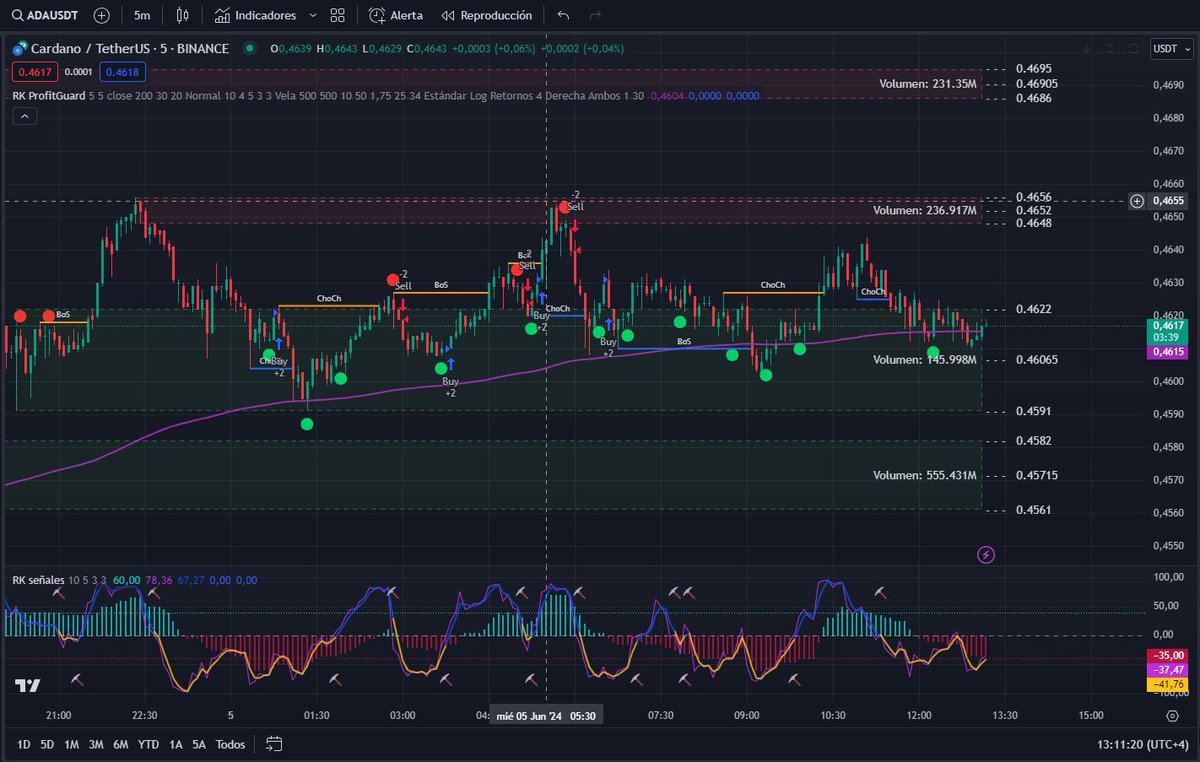Open the candlestick chart type selector
1200x762 pixels.
[182, 16]
